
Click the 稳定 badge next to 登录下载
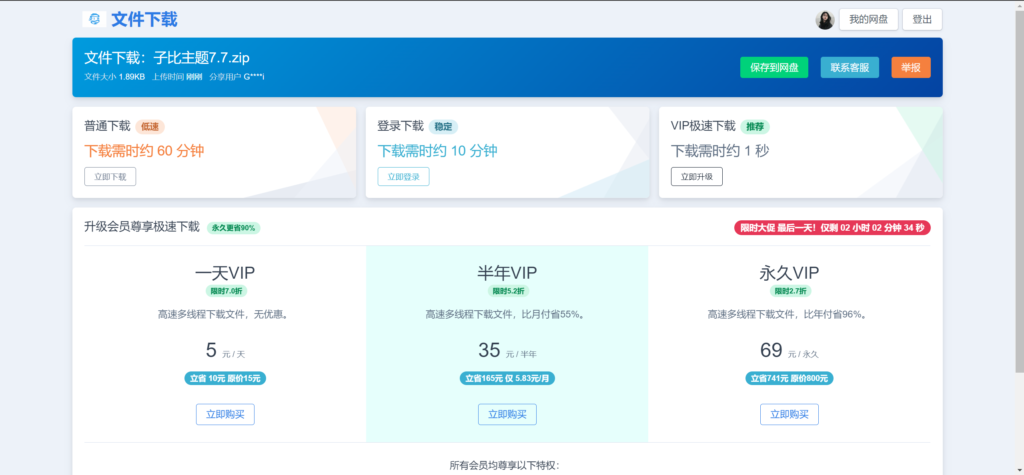(443, 127)
